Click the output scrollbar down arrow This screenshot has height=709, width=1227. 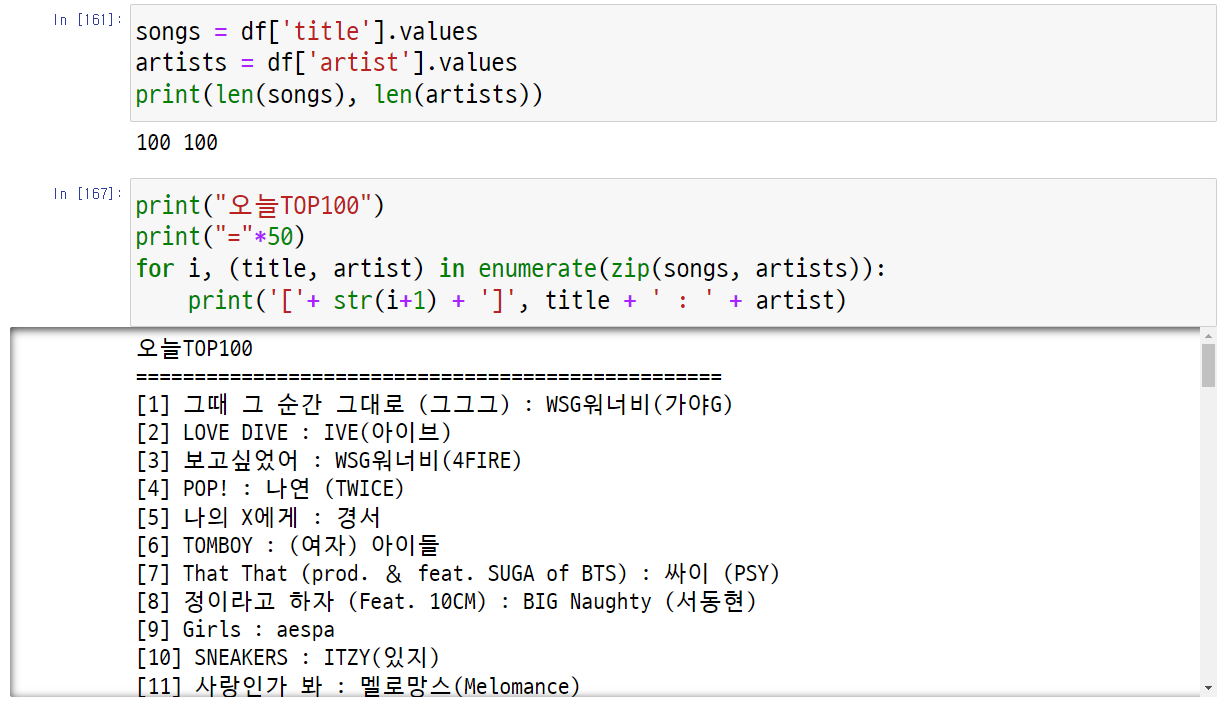pos(1208,687)
